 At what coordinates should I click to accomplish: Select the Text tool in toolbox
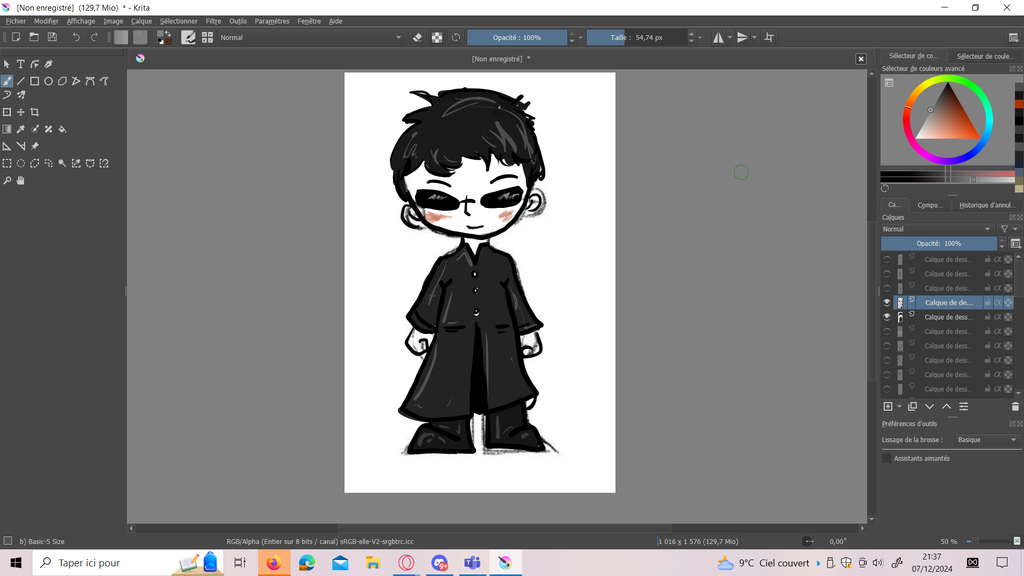tap(20, 64)
